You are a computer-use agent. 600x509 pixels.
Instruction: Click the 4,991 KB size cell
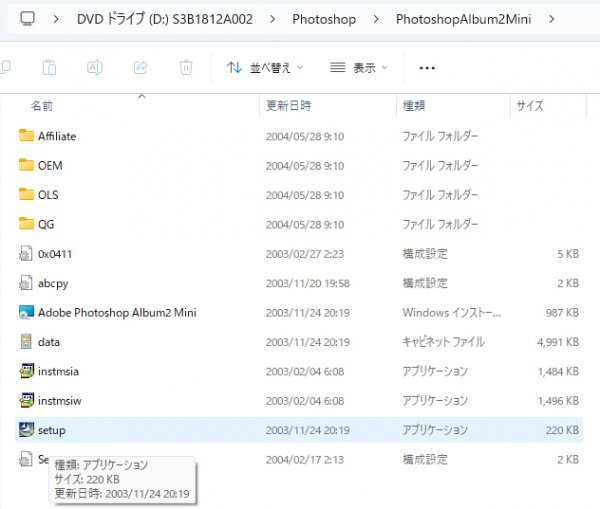point(558,342)
